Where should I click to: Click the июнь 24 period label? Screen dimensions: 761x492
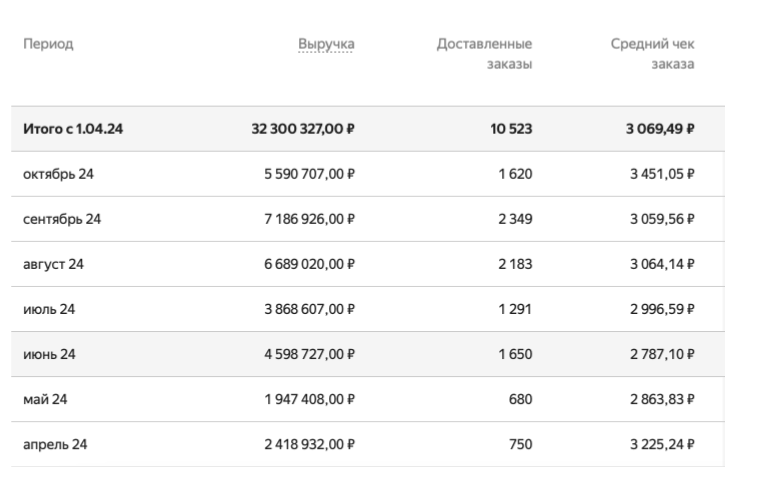click(x=49, y=354)
